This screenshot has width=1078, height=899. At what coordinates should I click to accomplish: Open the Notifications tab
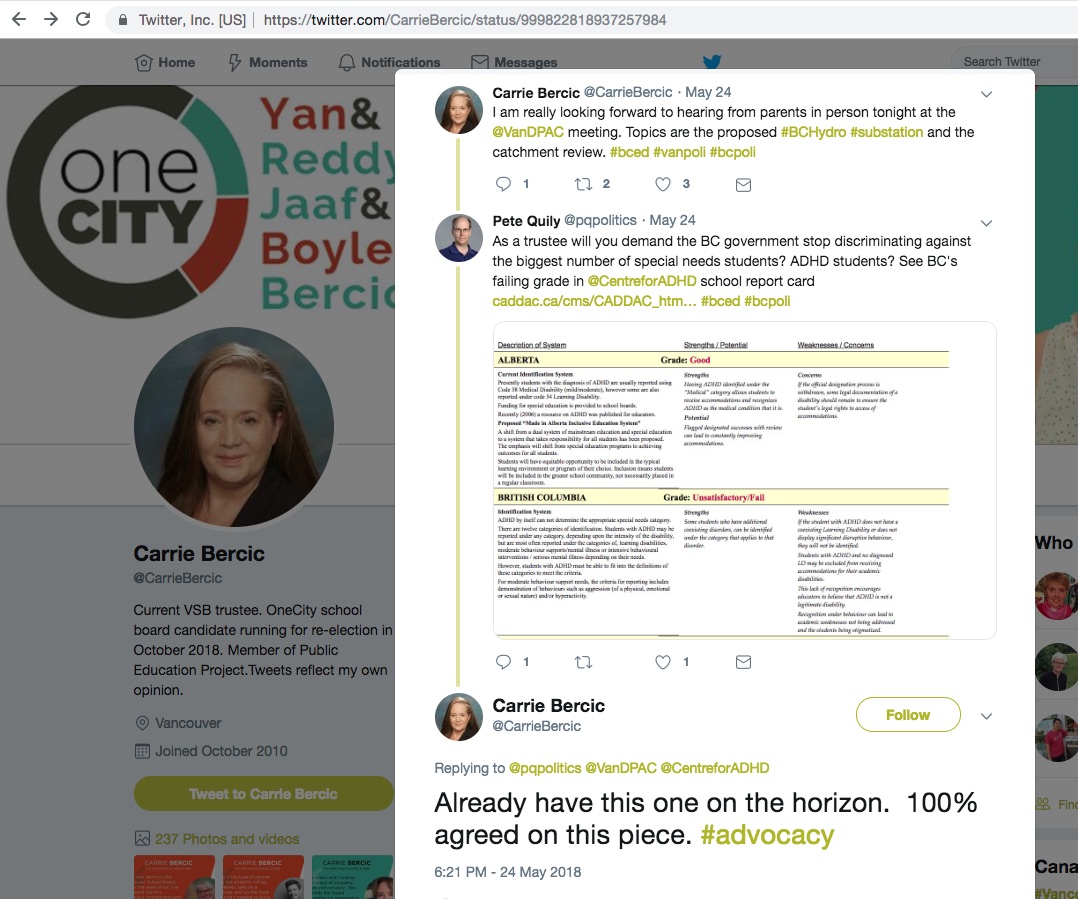tap(389, 63)
